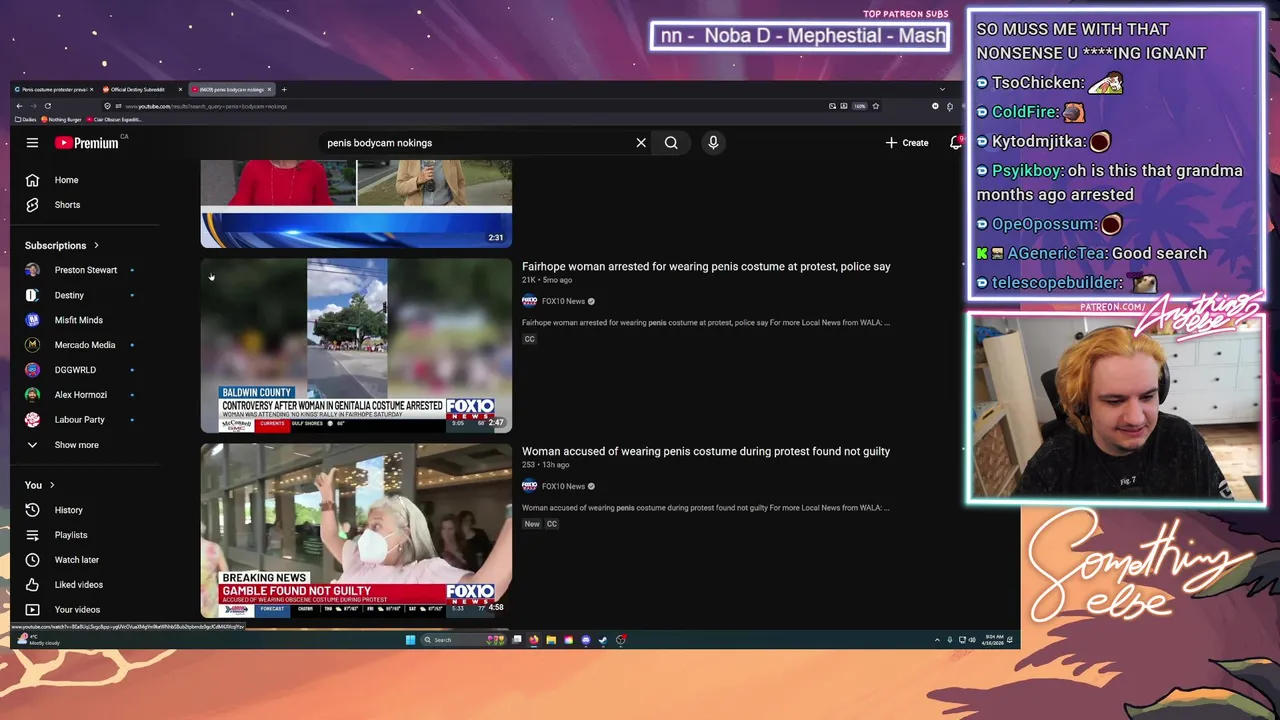Reload the page with the refresh button
Viewport: 1280px width, 720px height.
pyautogui.click(x=47, y=106)
